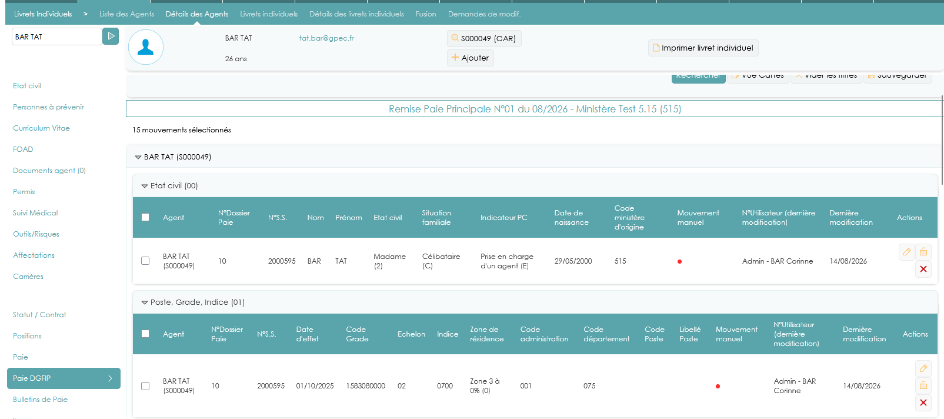This screenshot has height=419, width=944.
Task: Click the 'Indicateur PC' column header
Action: point(504,217)
